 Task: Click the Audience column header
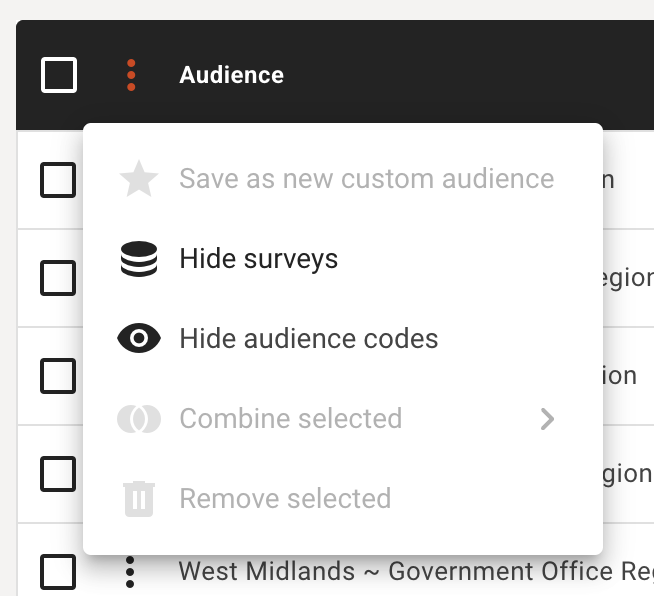coord(231,75)
